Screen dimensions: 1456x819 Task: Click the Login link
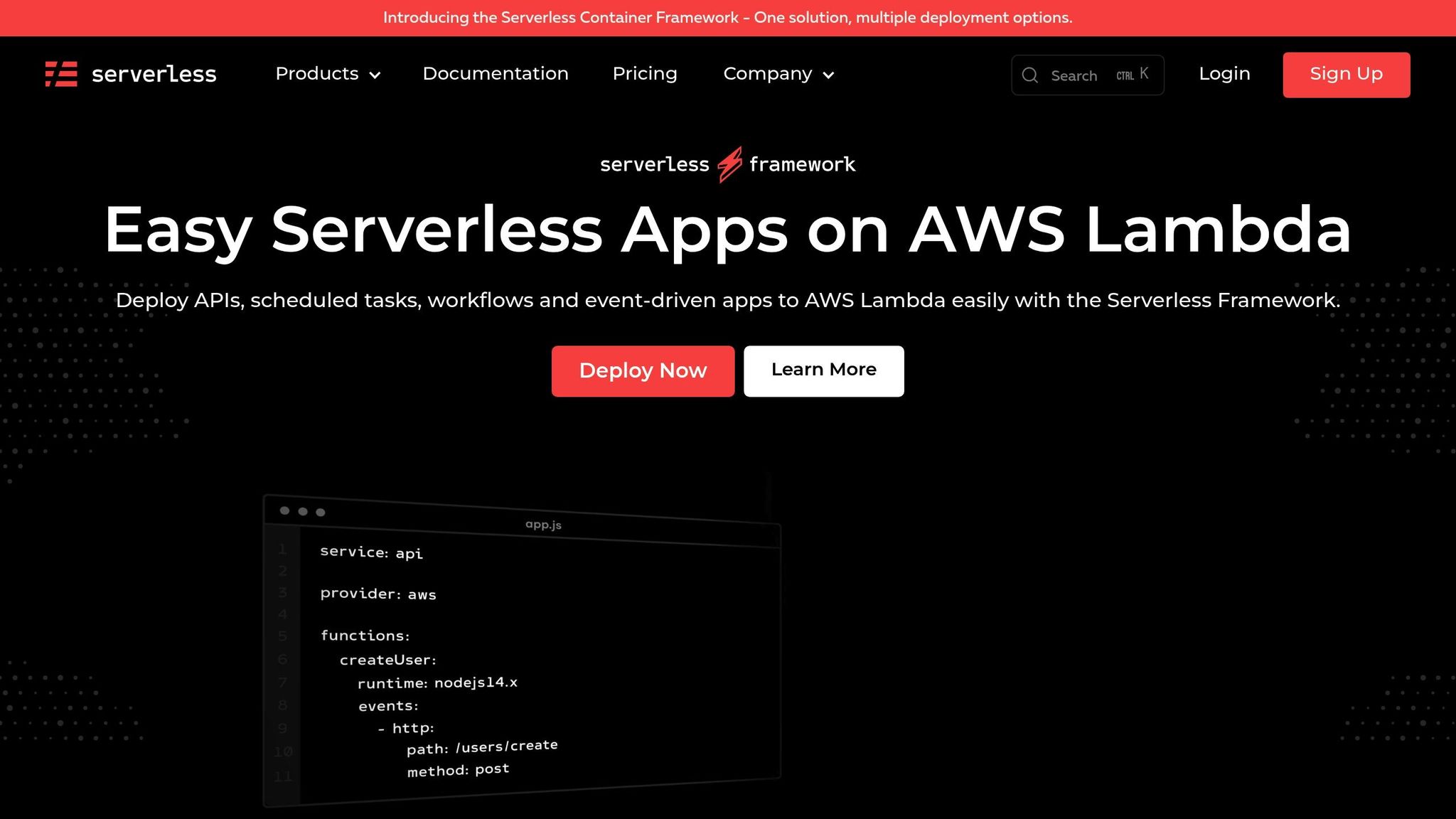[1224, 74]
